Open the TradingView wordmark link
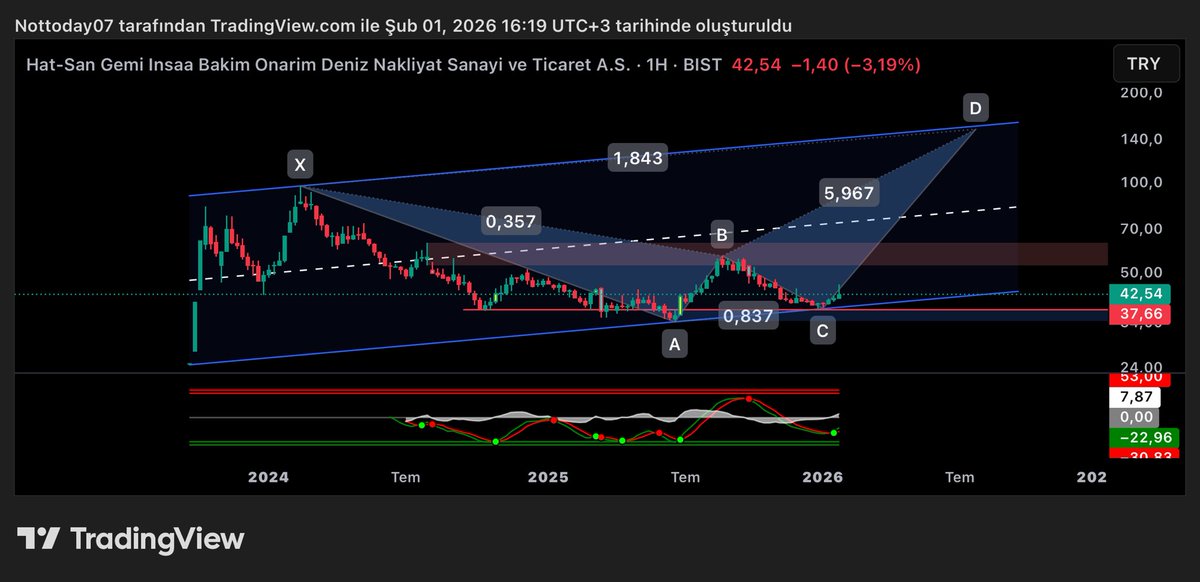This screenshot has height=582, width=1200. click(x=157, y=539)
